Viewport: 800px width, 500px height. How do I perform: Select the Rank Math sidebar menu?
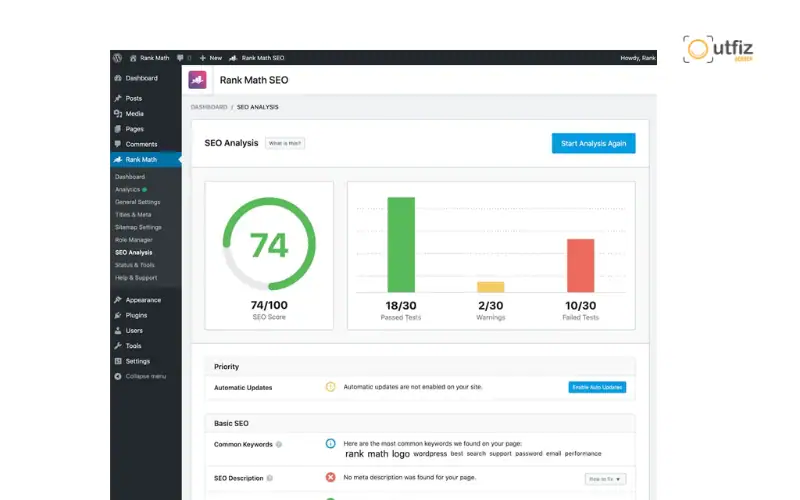(145, 159)
